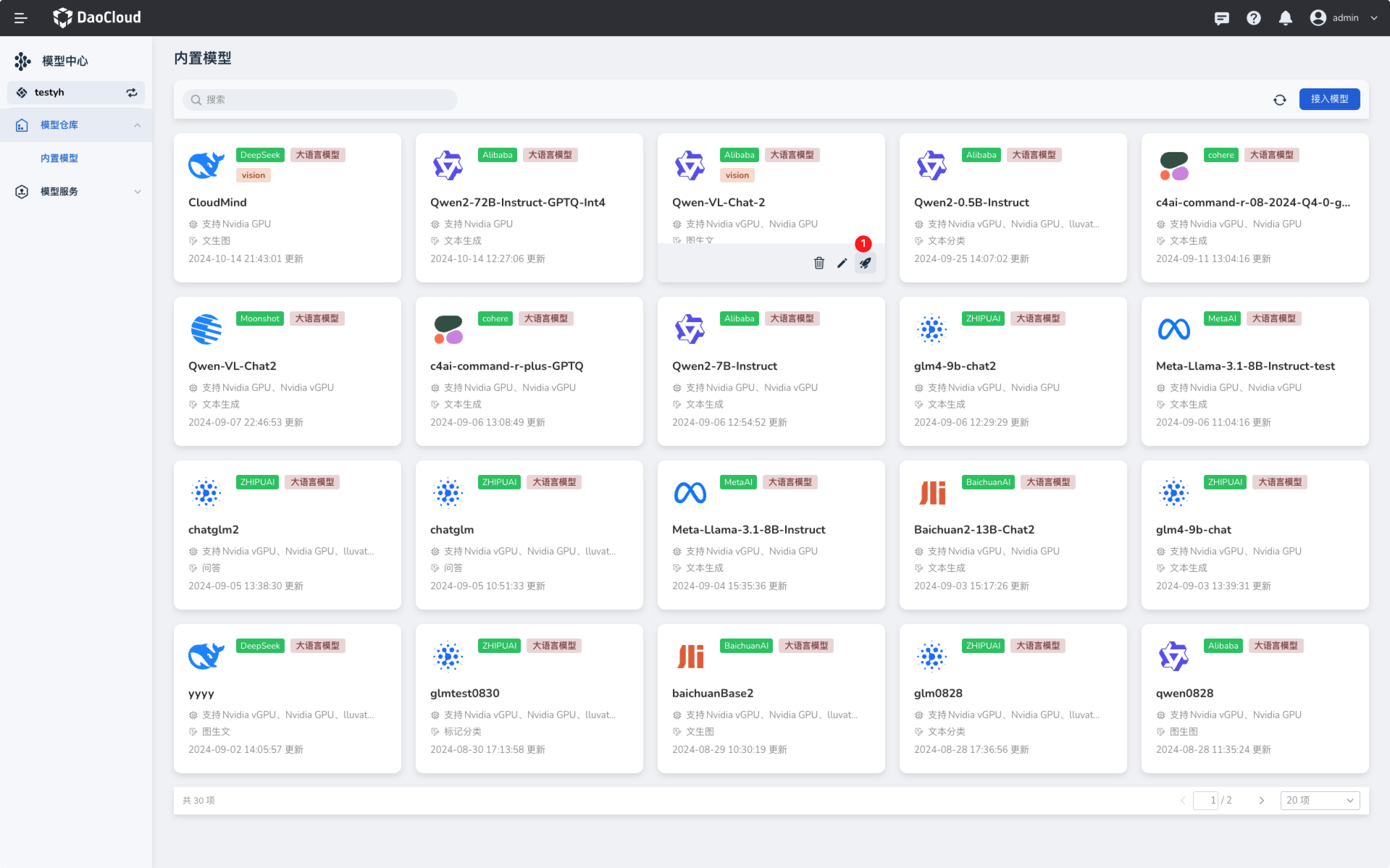The width and height of the screenshot is (1390, 868).
Task: Click the testyh workspace selector
Action: pos(76,93)
